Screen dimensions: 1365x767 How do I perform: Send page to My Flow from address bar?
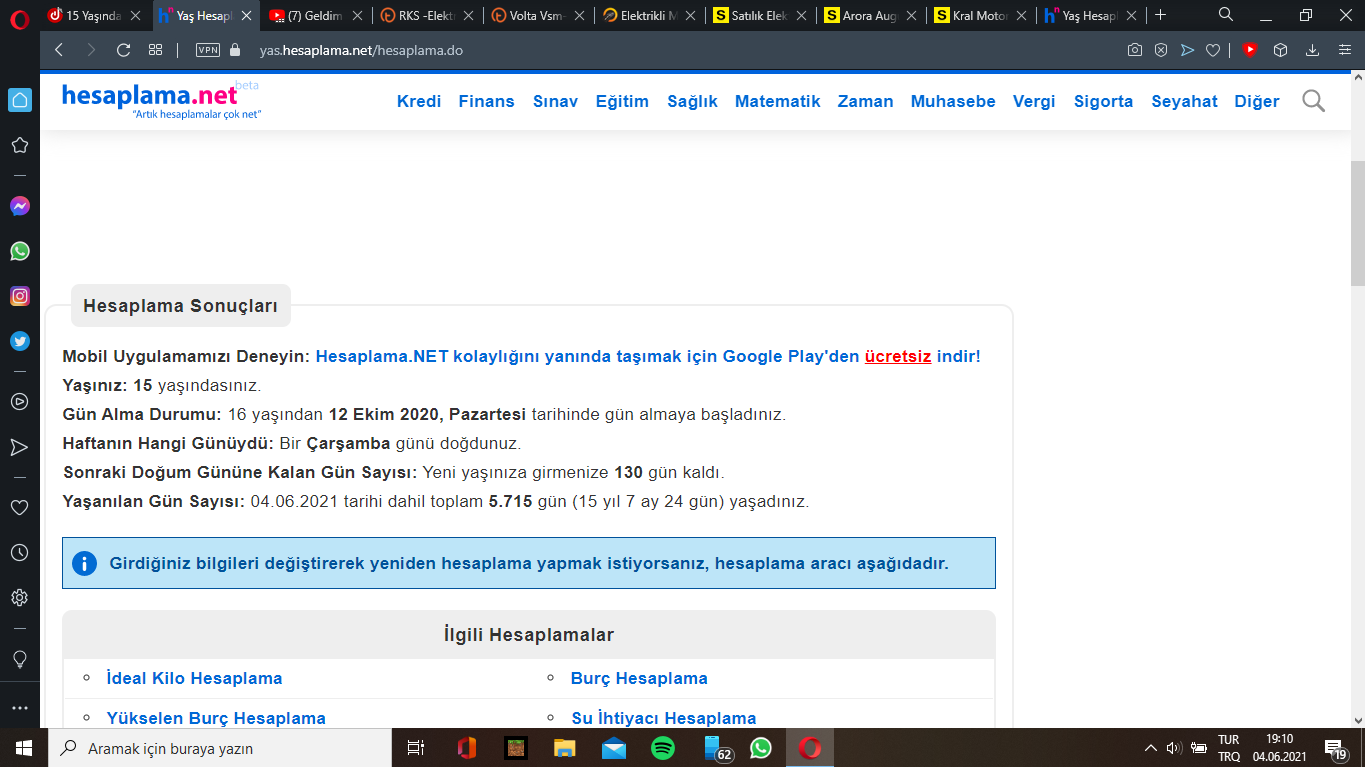coord(1187,50)
